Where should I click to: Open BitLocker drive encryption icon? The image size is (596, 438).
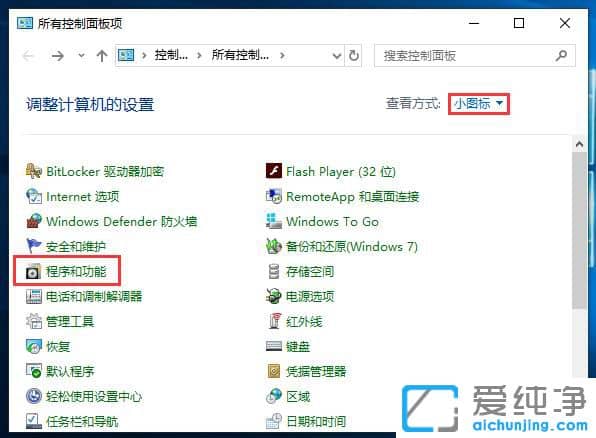pyautogui.click(x=34, y=171)
